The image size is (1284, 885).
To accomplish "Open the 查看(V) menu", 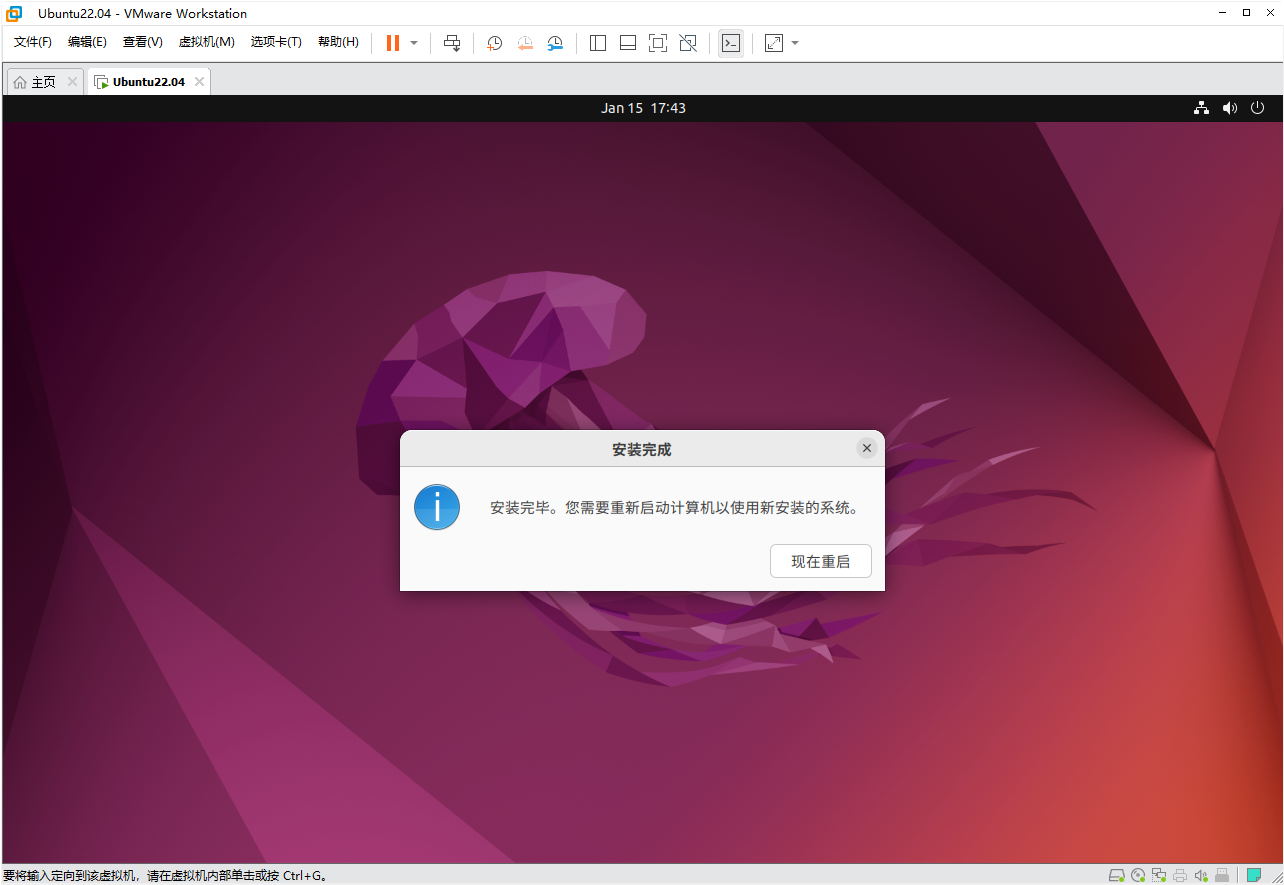I will click(x=143, y=42).
